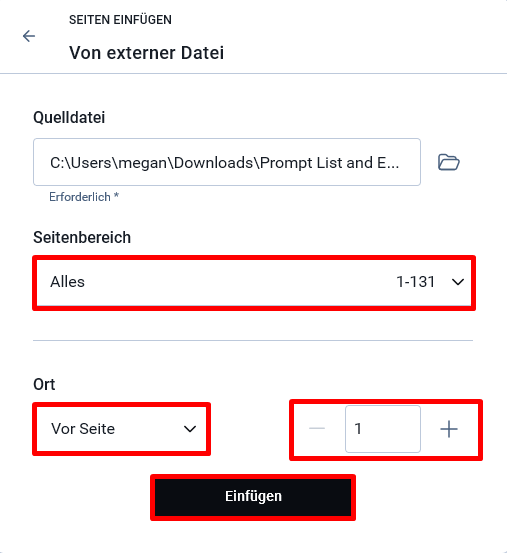
Task: Focus the source file path field
Action: pyautogui.click(x=227, y=162)
